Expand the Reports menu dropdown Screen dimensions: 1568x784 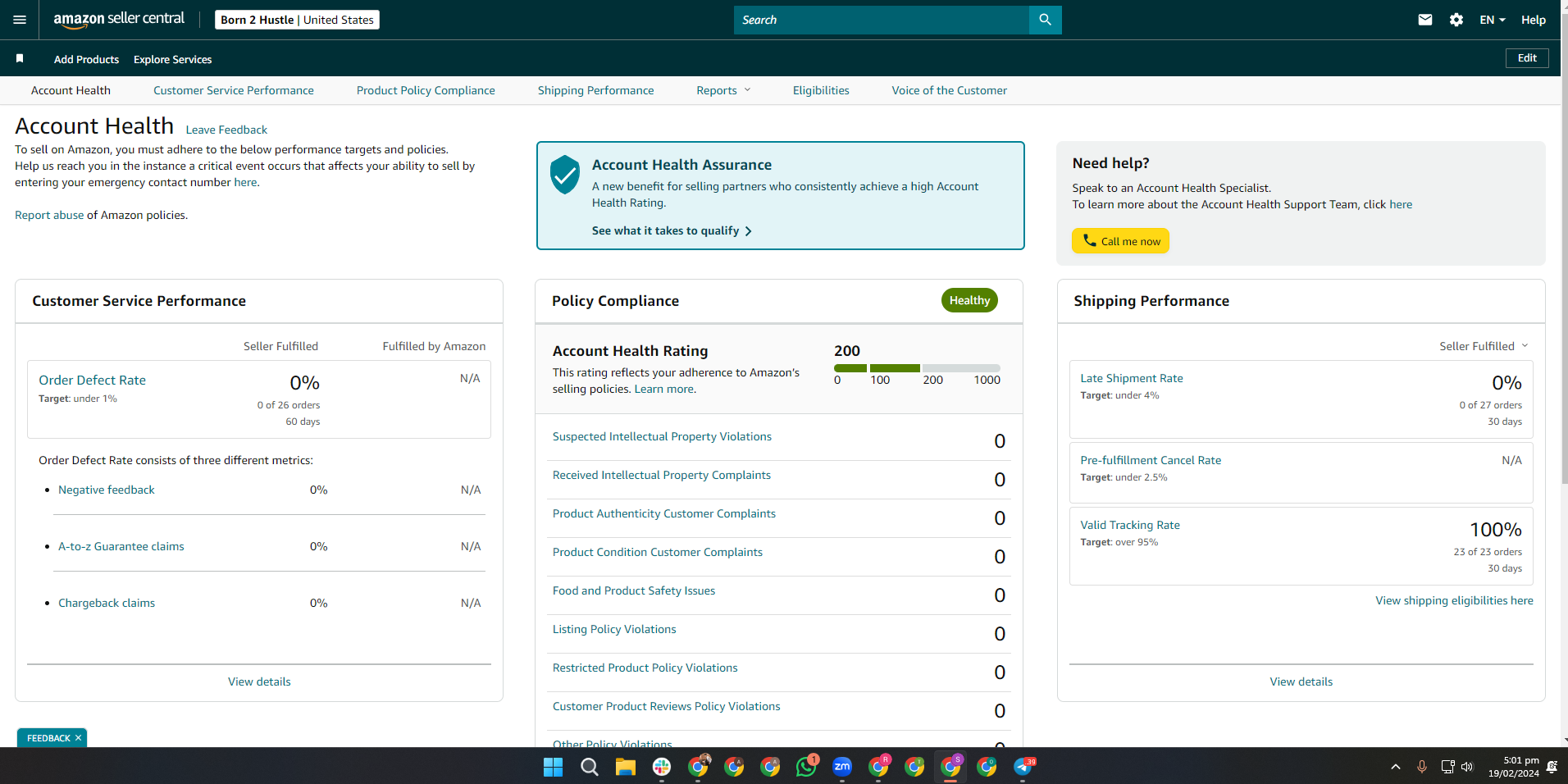point(723,90)
